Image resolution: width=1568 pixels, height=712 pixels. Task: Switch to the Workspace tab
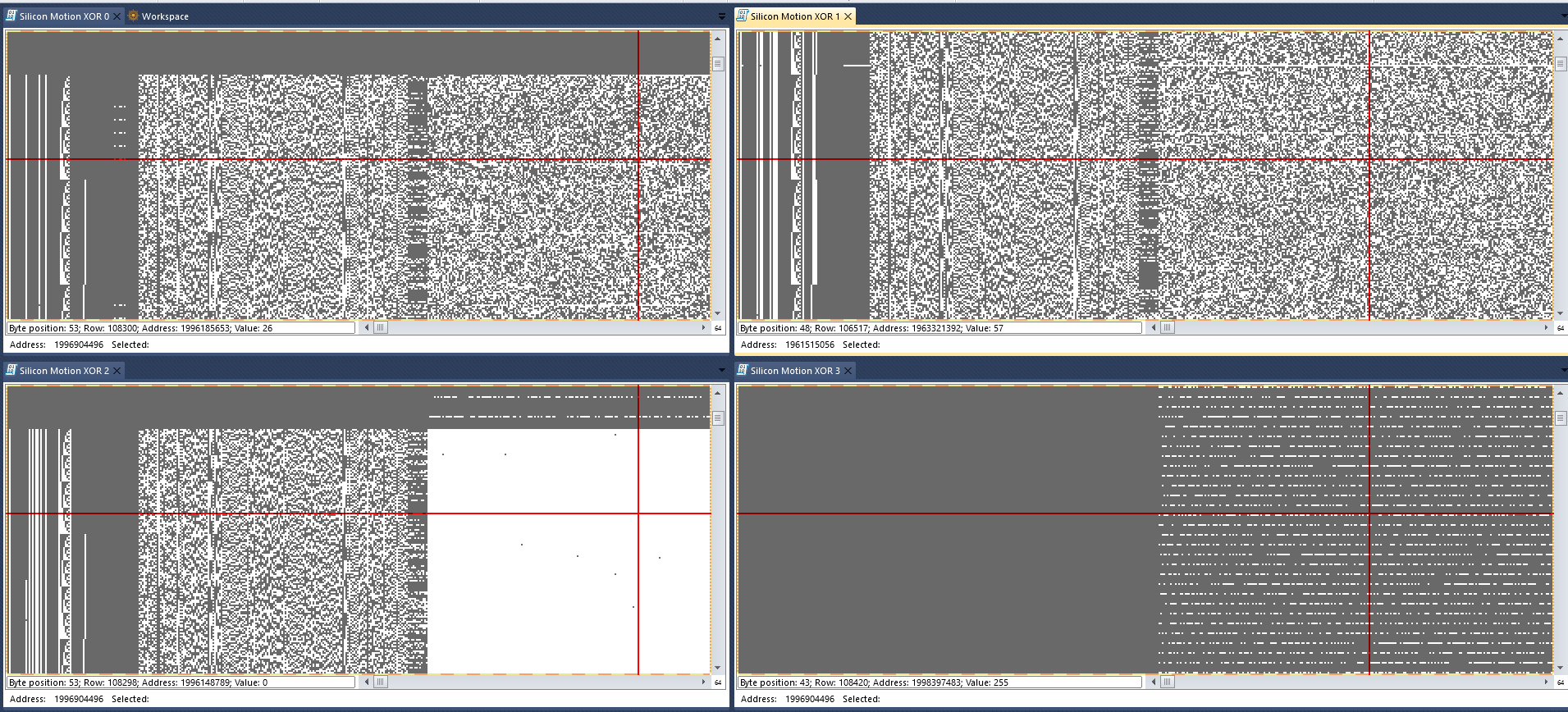164,16
